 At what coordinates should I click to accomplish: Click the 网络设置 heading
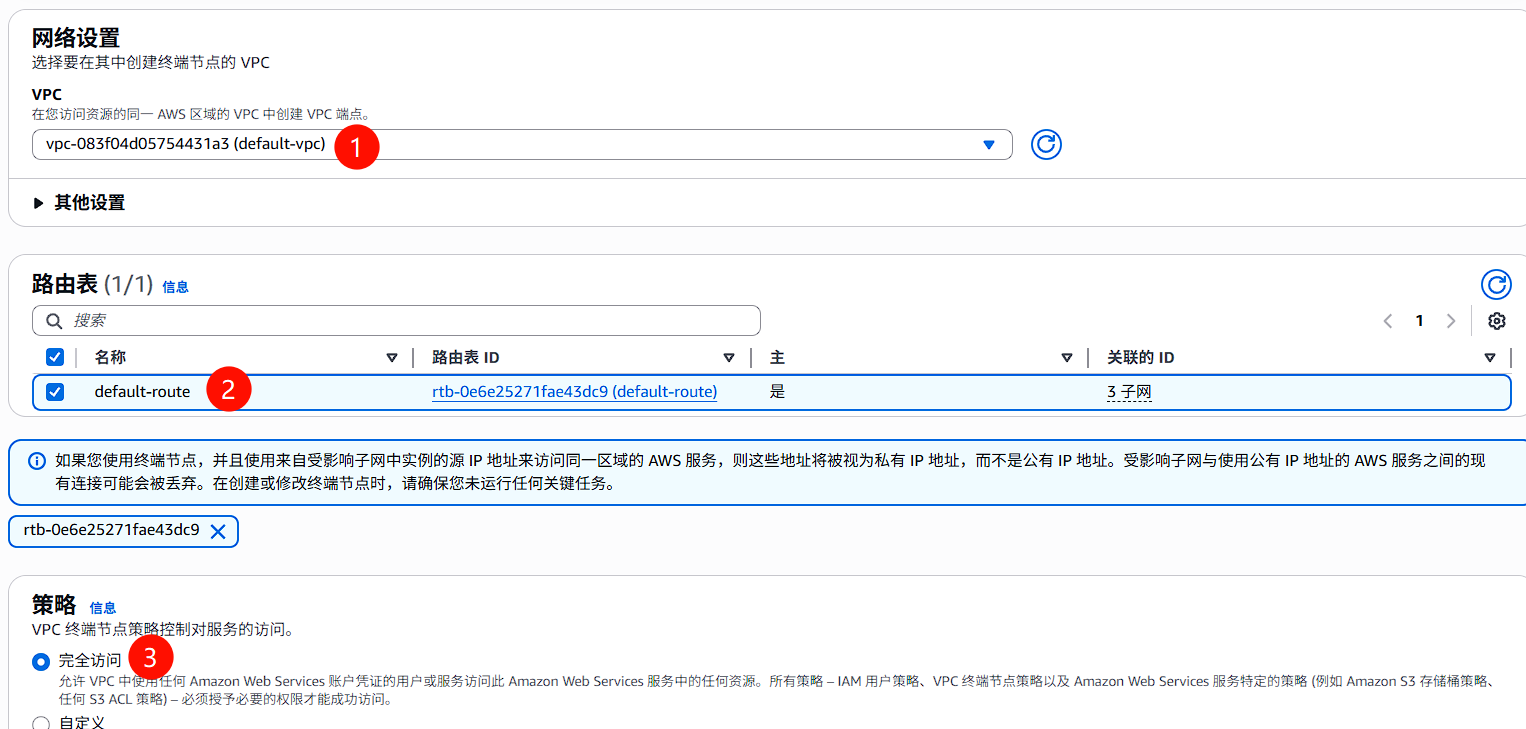click(x=76, y=38)
